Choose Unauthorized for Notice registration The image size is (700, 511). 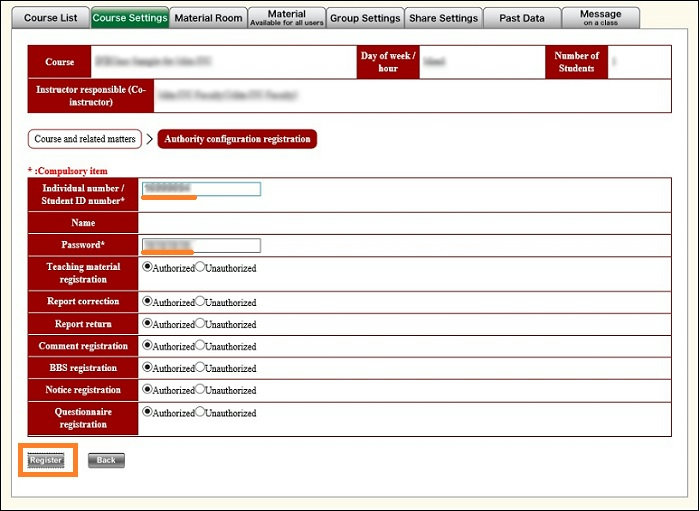pyautogui.click(x=200, y=390)
